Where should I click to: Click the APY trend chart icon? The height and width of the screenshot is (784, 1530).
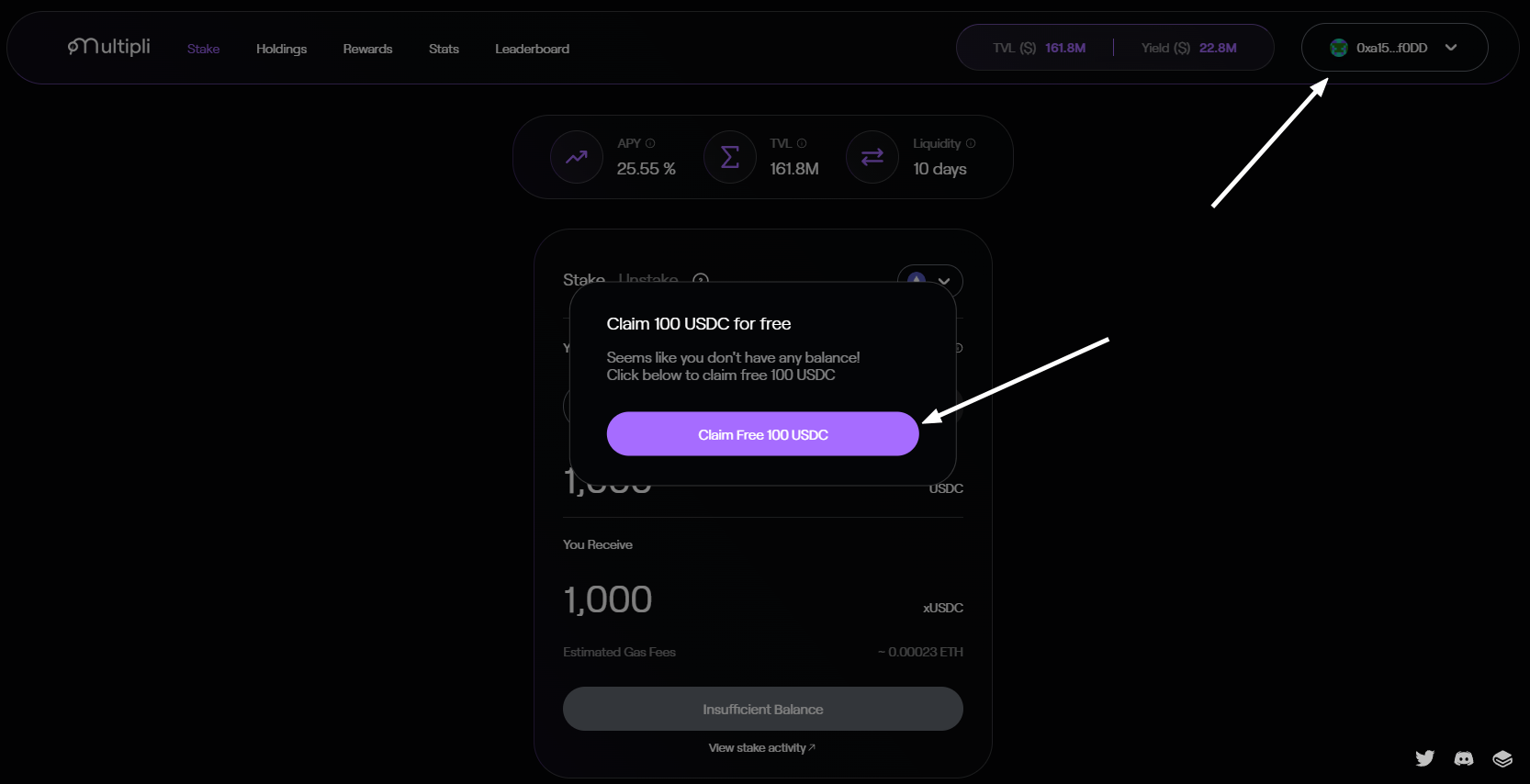[x=577, y=157]
